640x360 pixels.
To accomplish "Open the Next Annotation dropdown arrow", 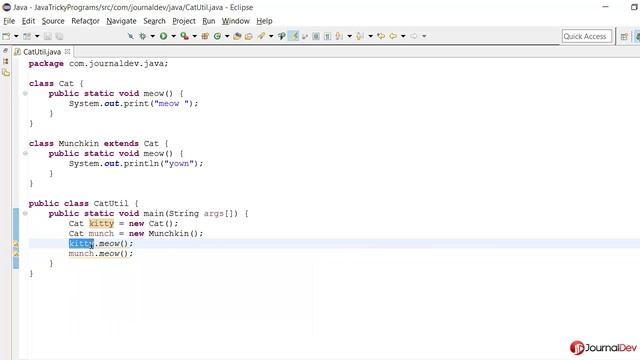I will tap(349, 36).
